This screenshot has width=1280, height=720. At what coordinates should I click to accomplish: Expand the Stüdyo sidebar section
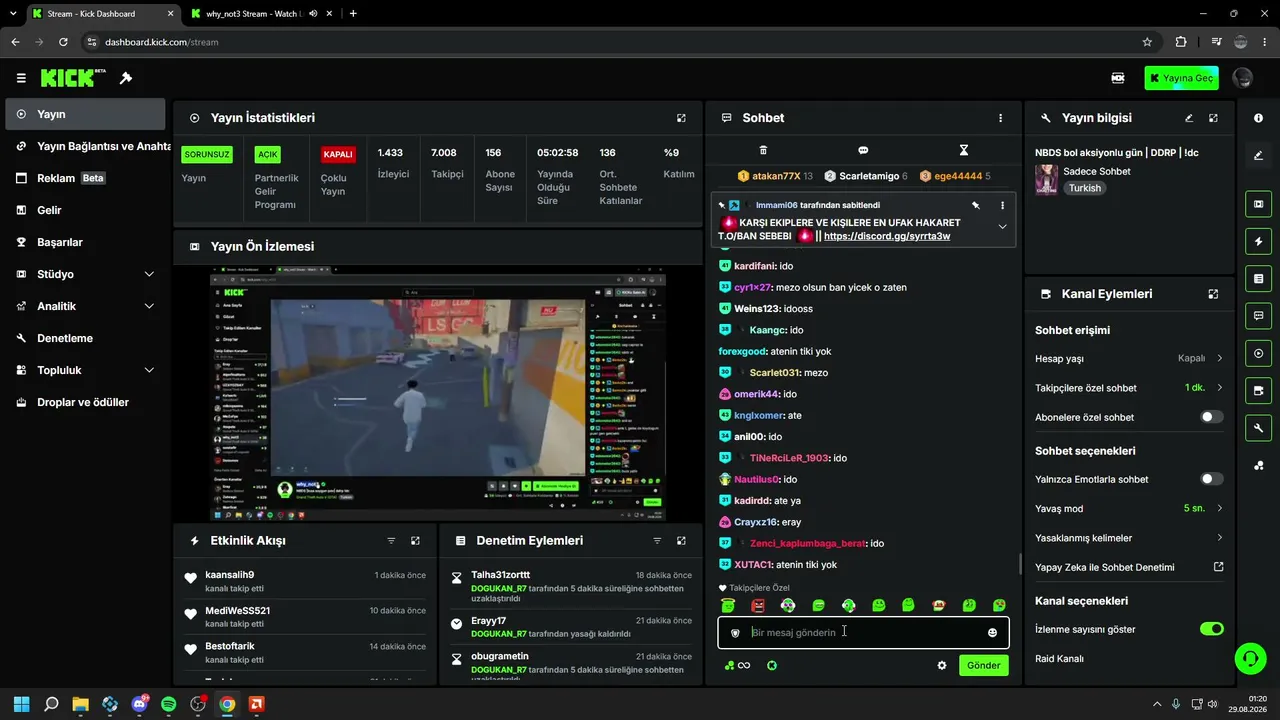tap(149, 274)
